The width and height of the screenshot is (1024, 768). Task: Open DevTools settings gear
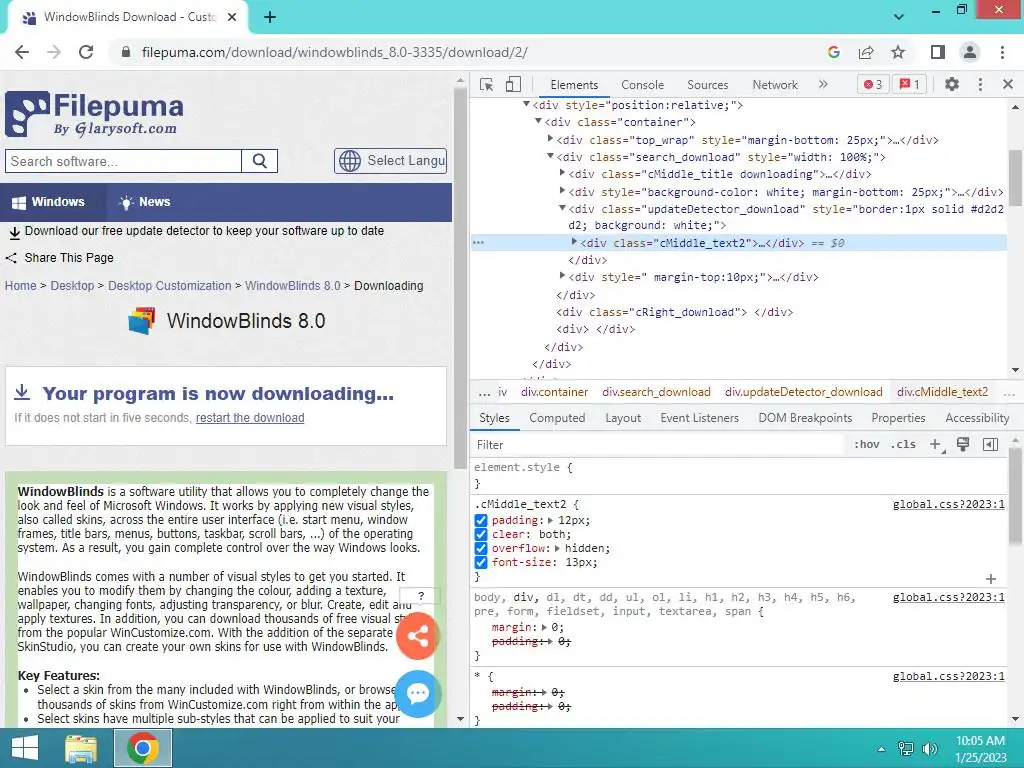tap(952, 84)
